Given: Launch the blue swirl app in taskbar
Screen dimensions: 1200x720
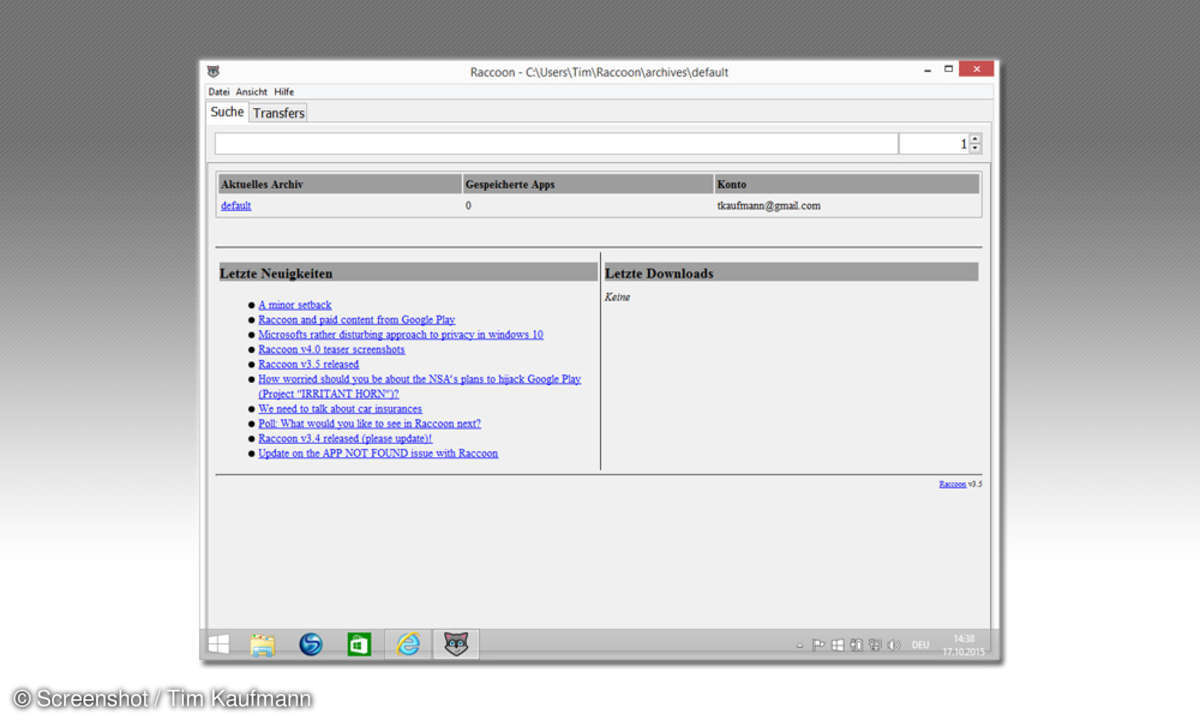Looking at the screenshot, I should 311,644.
